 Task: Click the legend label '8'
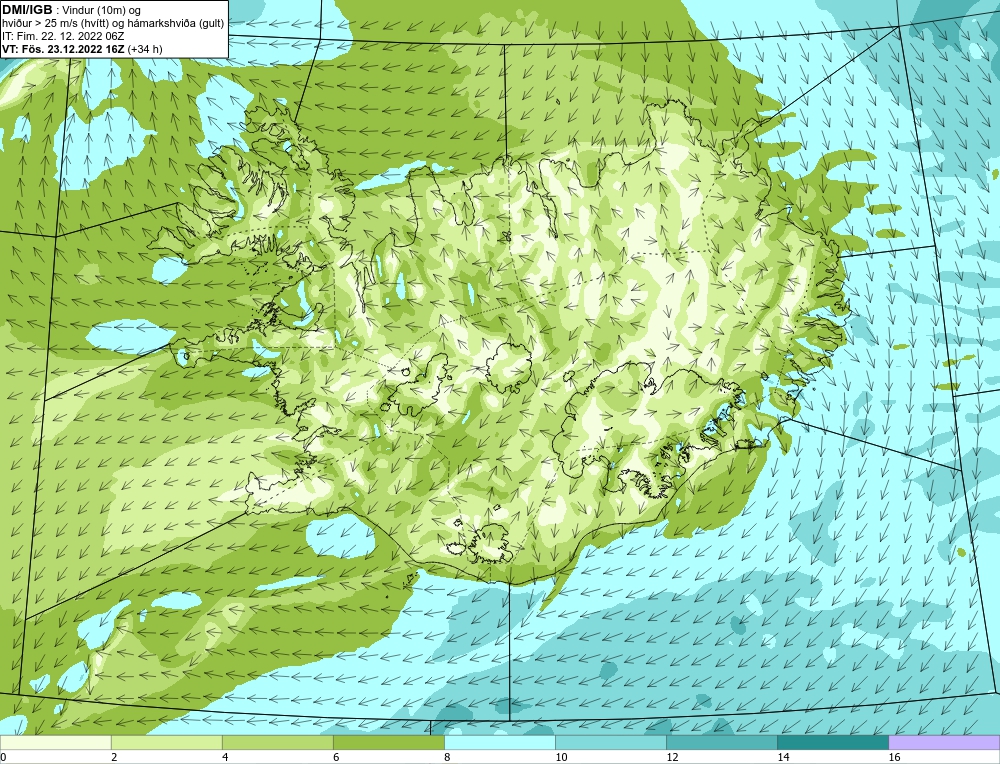click(x=447, y=757)
